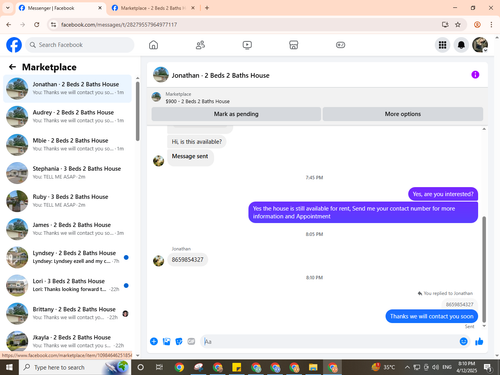This screenshot has width=500, height=375.
Task: Select Brittany - 2 Beds 2 Baths House chat
Action: point(67,313)
